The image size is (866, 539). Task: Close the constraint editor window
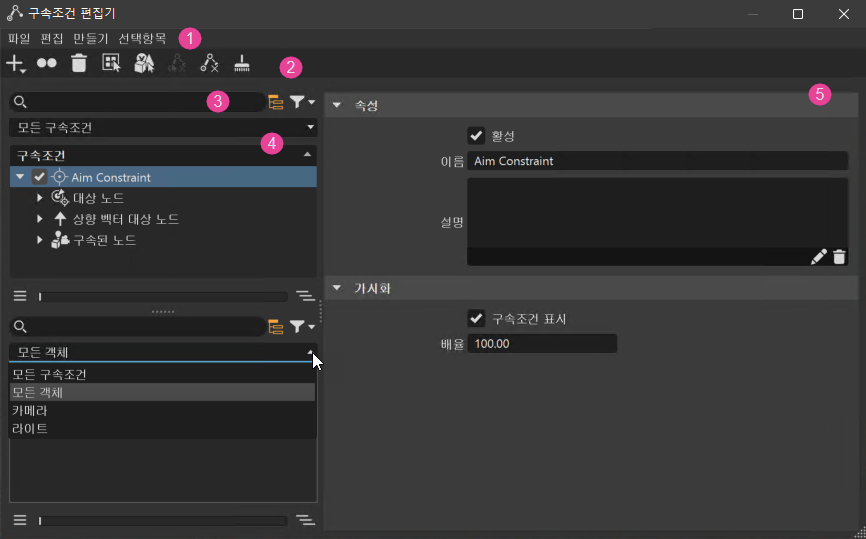click(x=843, y=14)
